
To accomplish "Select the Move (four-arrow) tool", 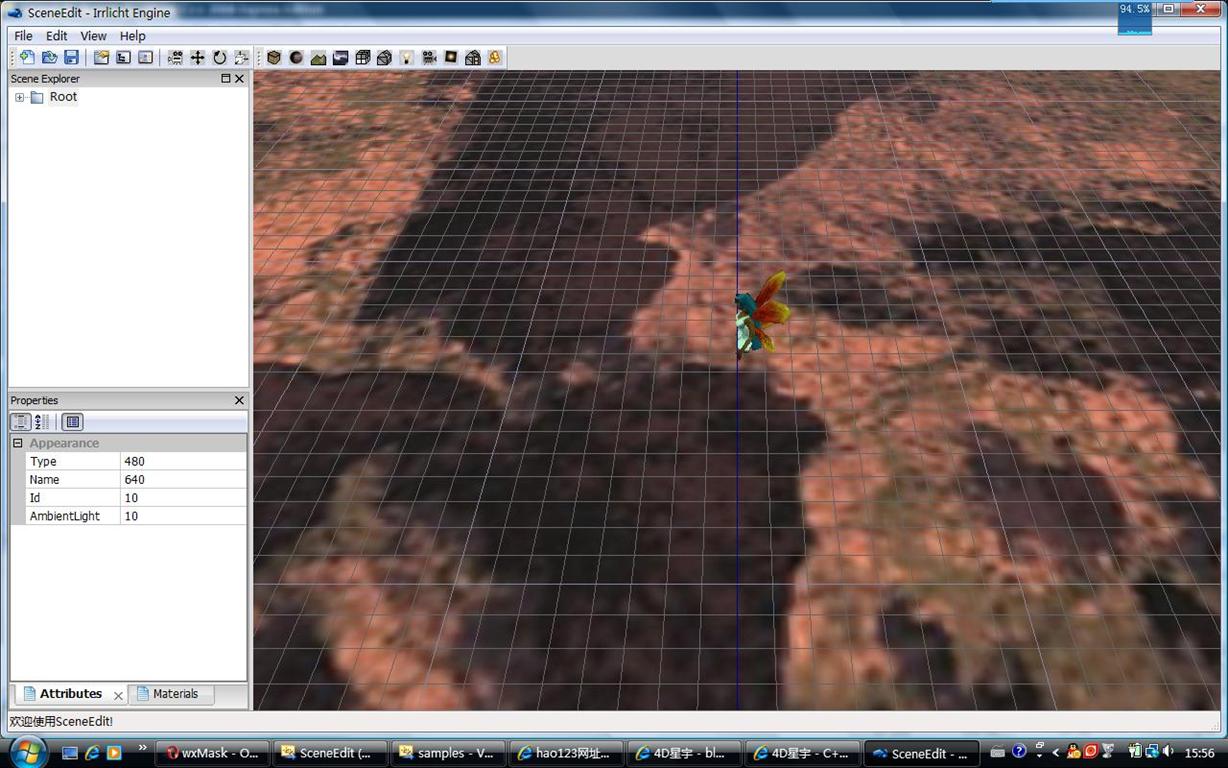I will click(198, 58).
